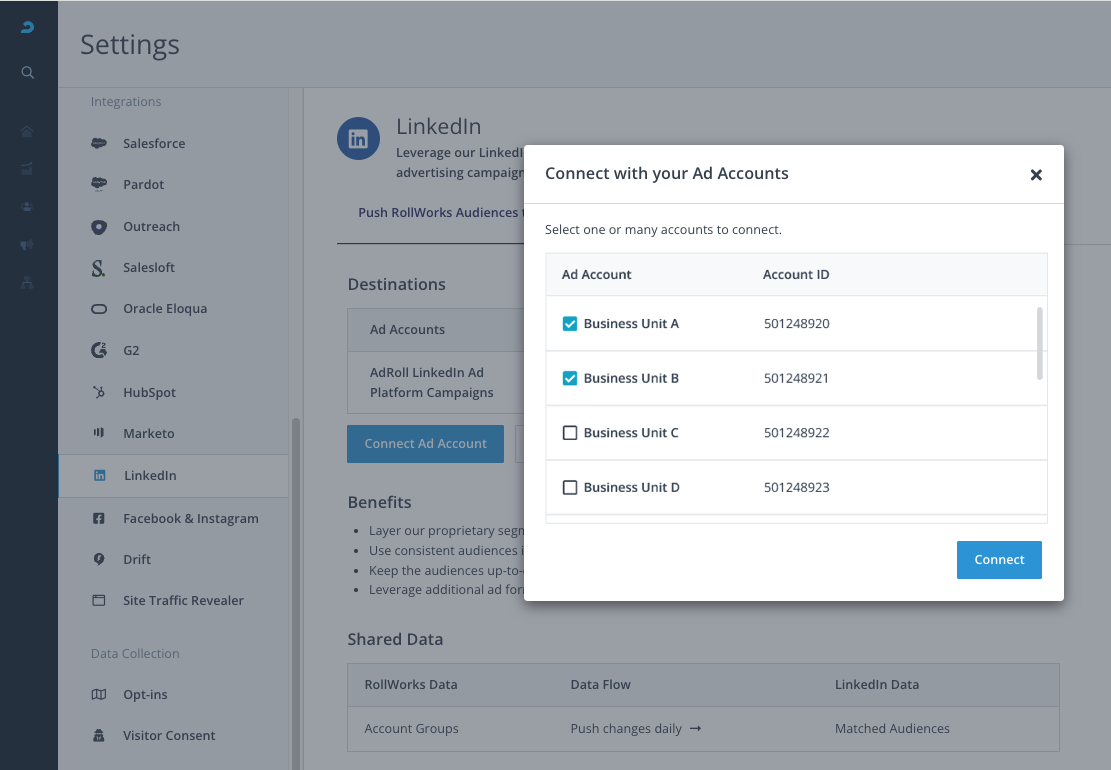This screenshot has height=770, width=1111.
Task: Open Facebook & Instagram integration
Action: pos(190,518)
